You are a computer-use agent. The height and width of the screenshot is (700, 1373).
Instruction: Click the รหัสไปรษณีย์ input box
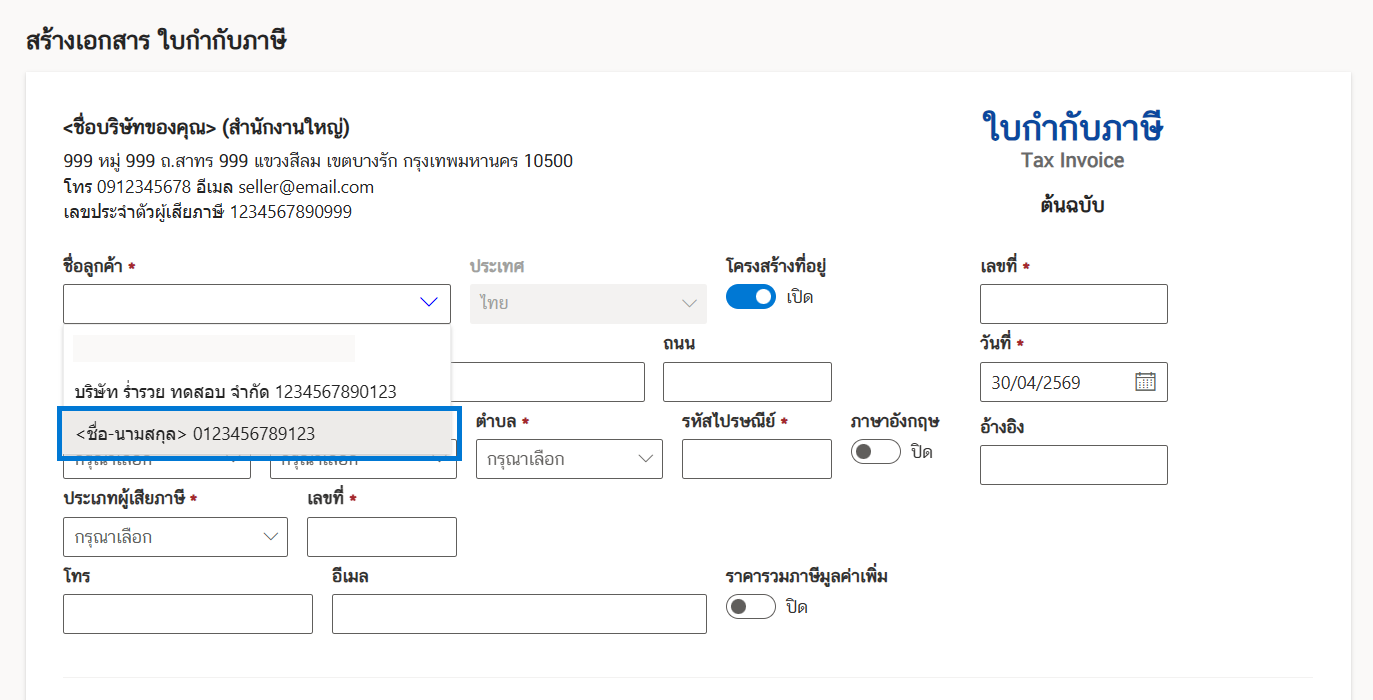click(756, 459)
